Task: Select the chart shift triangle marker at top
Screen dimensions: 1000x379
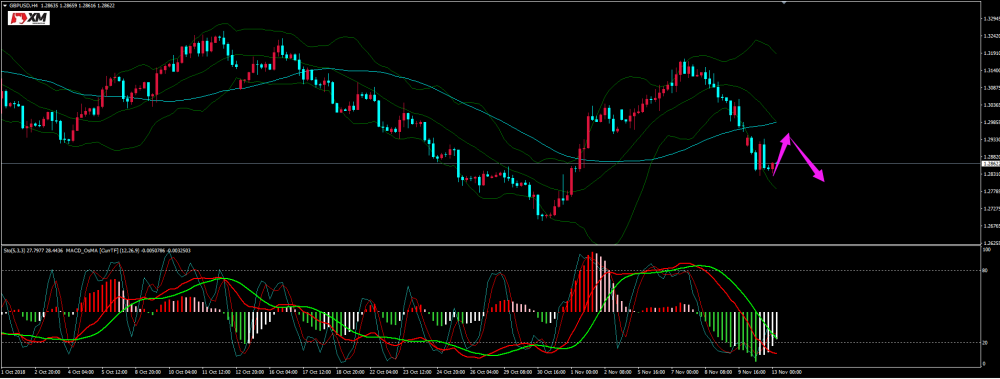Action: click(784, 2)
